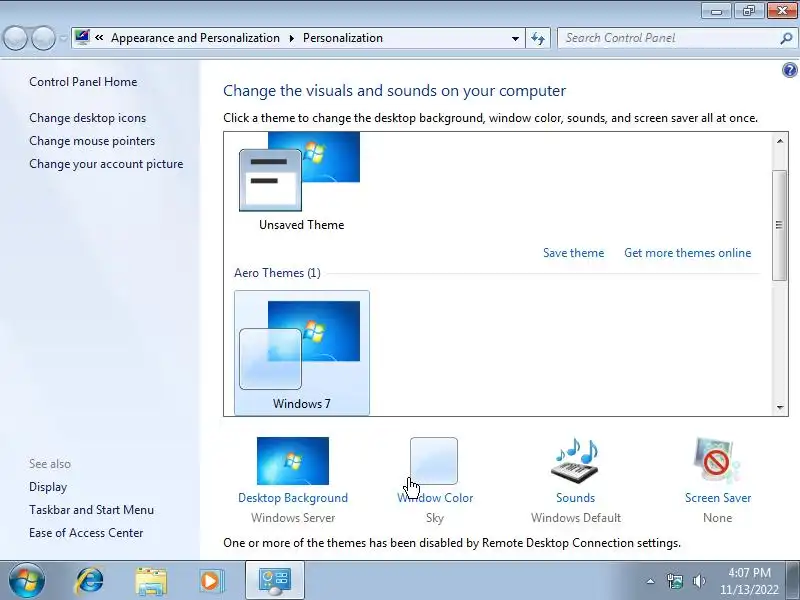Viewport: 800px width, 600px height.
Task: Show hidden tray icons arrow
Action: tap(651, 581)
